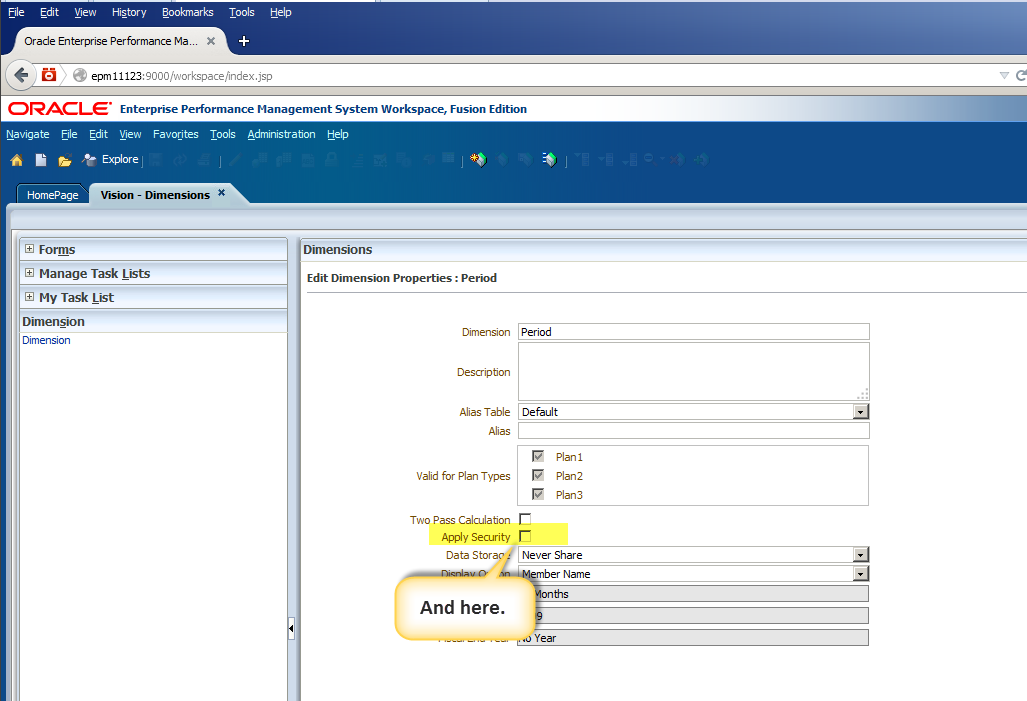Open the Display Option Member Name dropdown

861,574
